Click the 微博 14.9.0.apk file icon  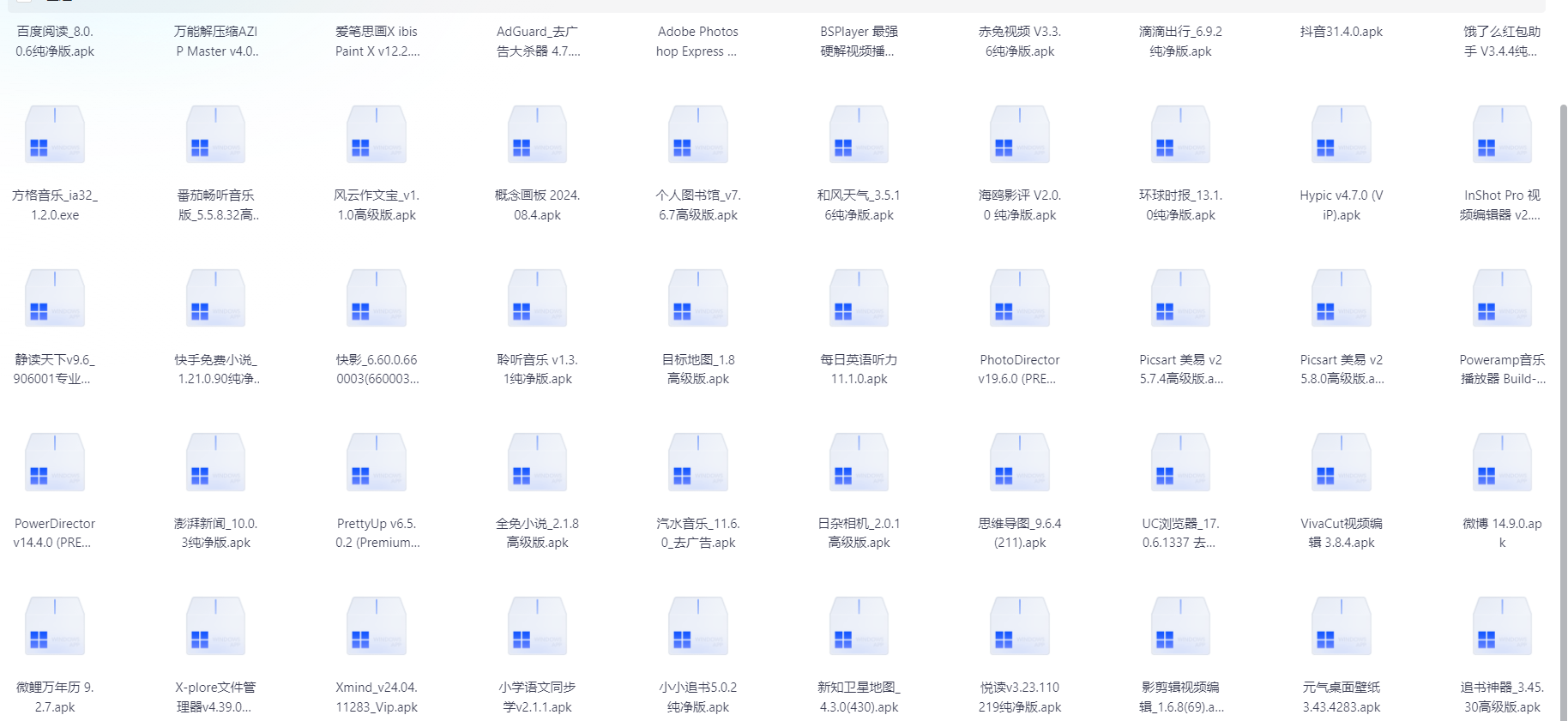coord(1502,462)
